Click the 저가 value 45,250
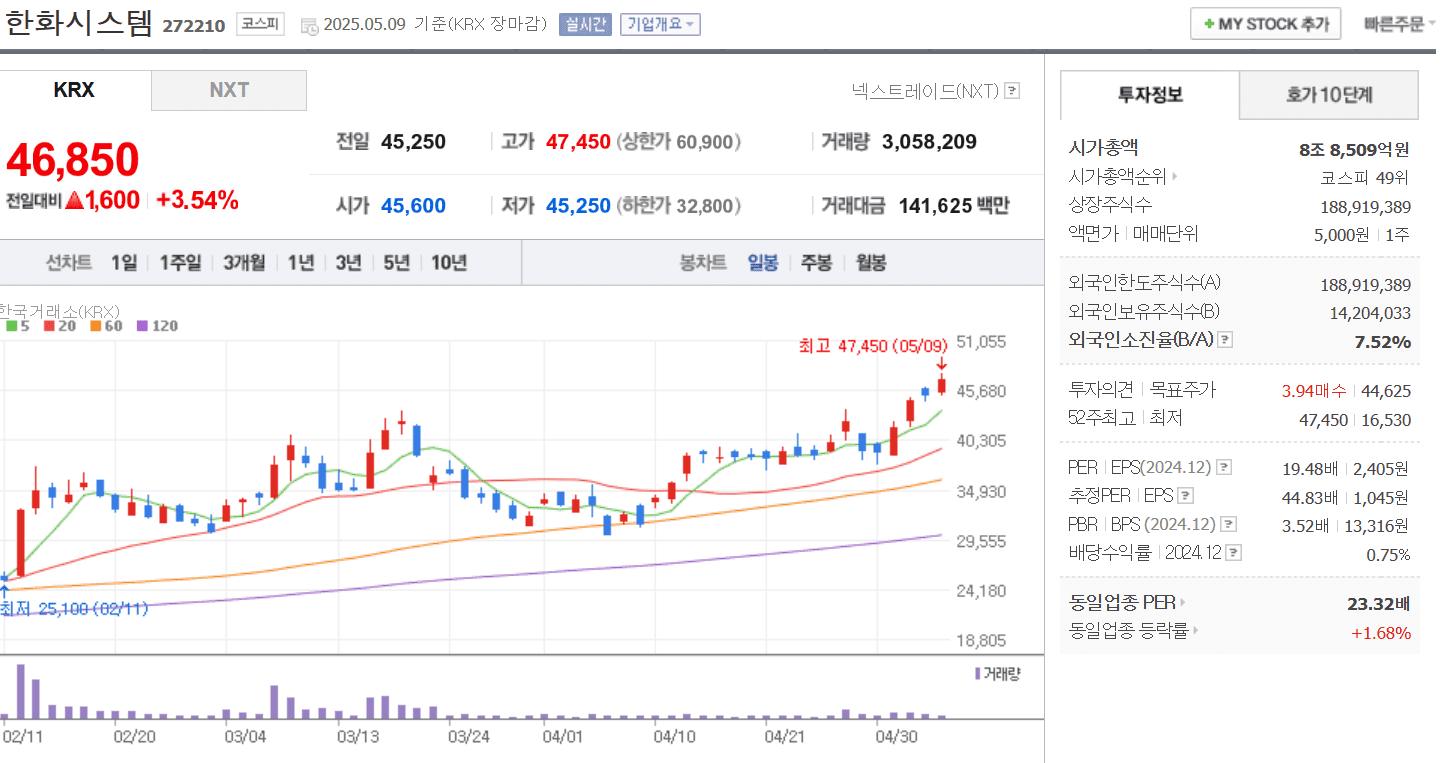This screenshot has width=1446, height=763. click(578, 206)
